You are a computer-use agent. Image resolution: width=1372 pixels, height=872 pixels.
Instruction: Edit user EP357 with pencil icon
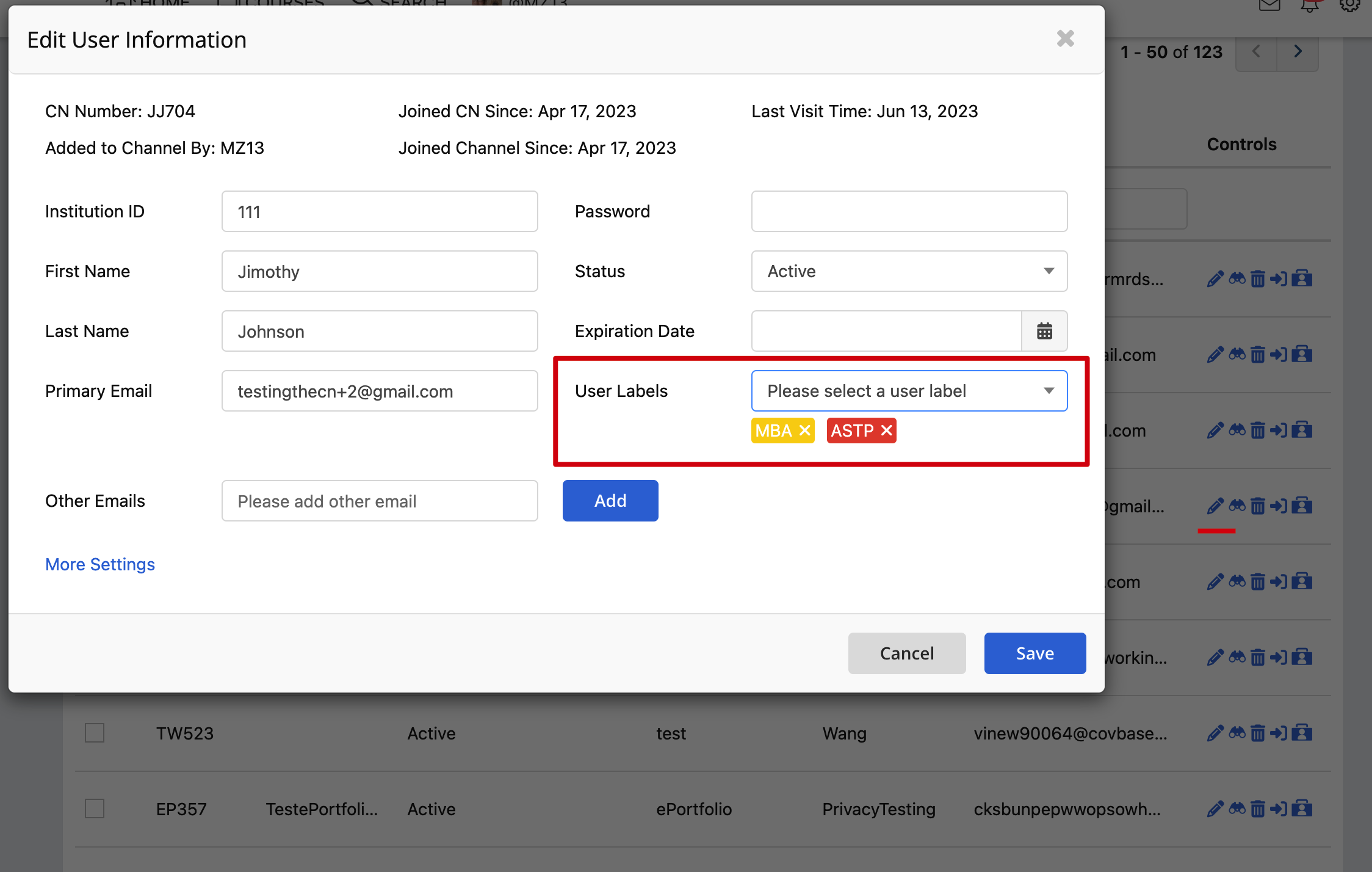[1215, 808]
